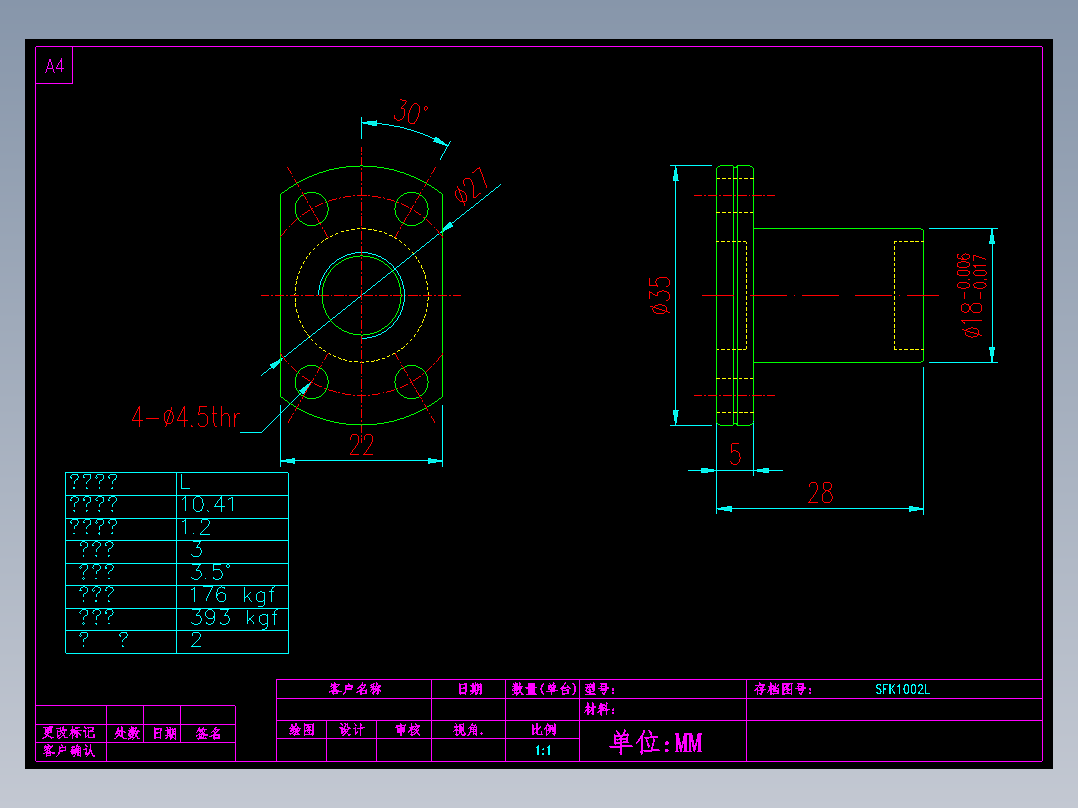Click the 客户确认 cell
The width and height of the screenshot is (1078, 808).
pos(69,751)
